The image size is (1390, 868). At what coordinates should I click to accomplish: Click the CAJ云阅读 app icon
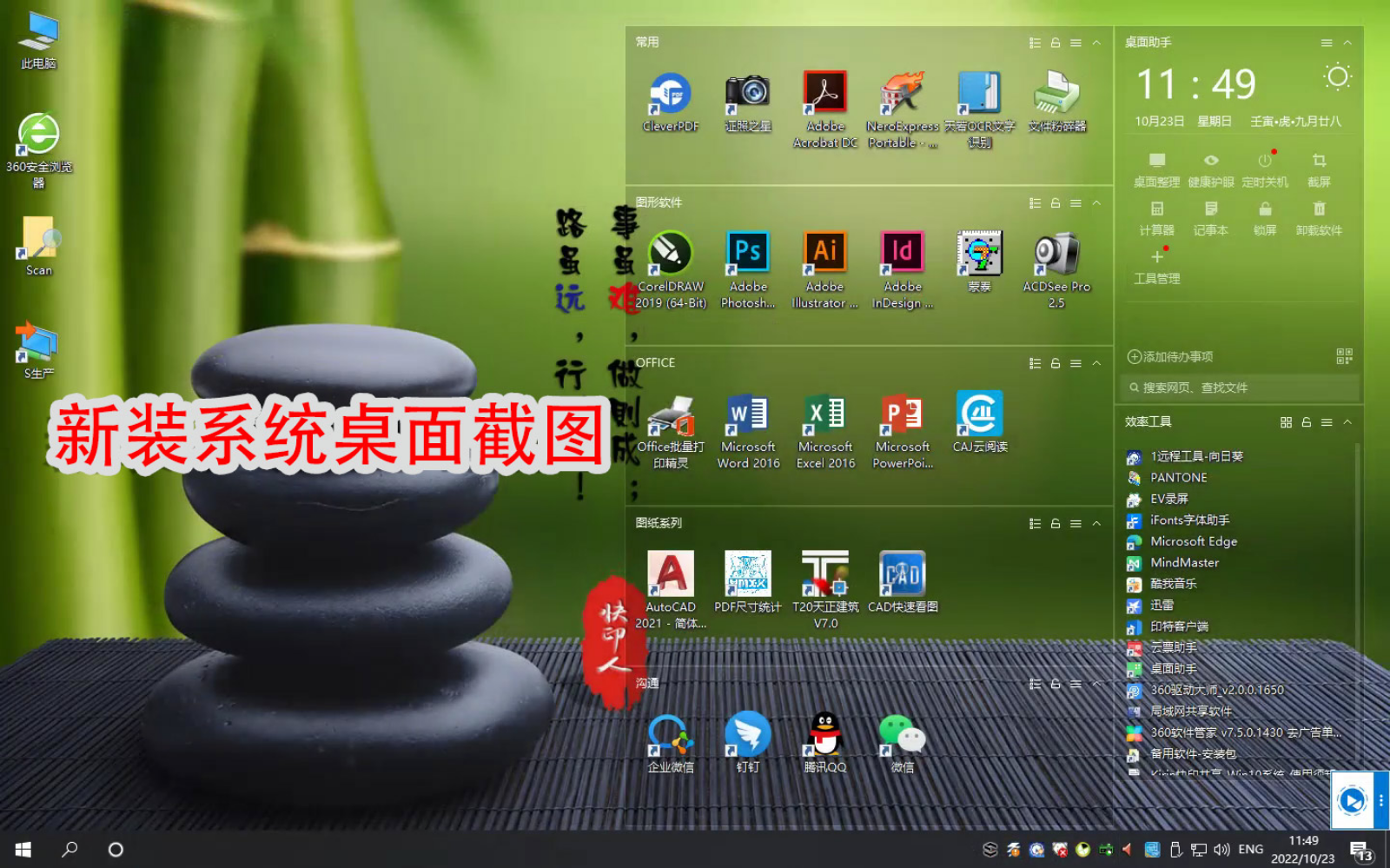[x=979, y=414]
